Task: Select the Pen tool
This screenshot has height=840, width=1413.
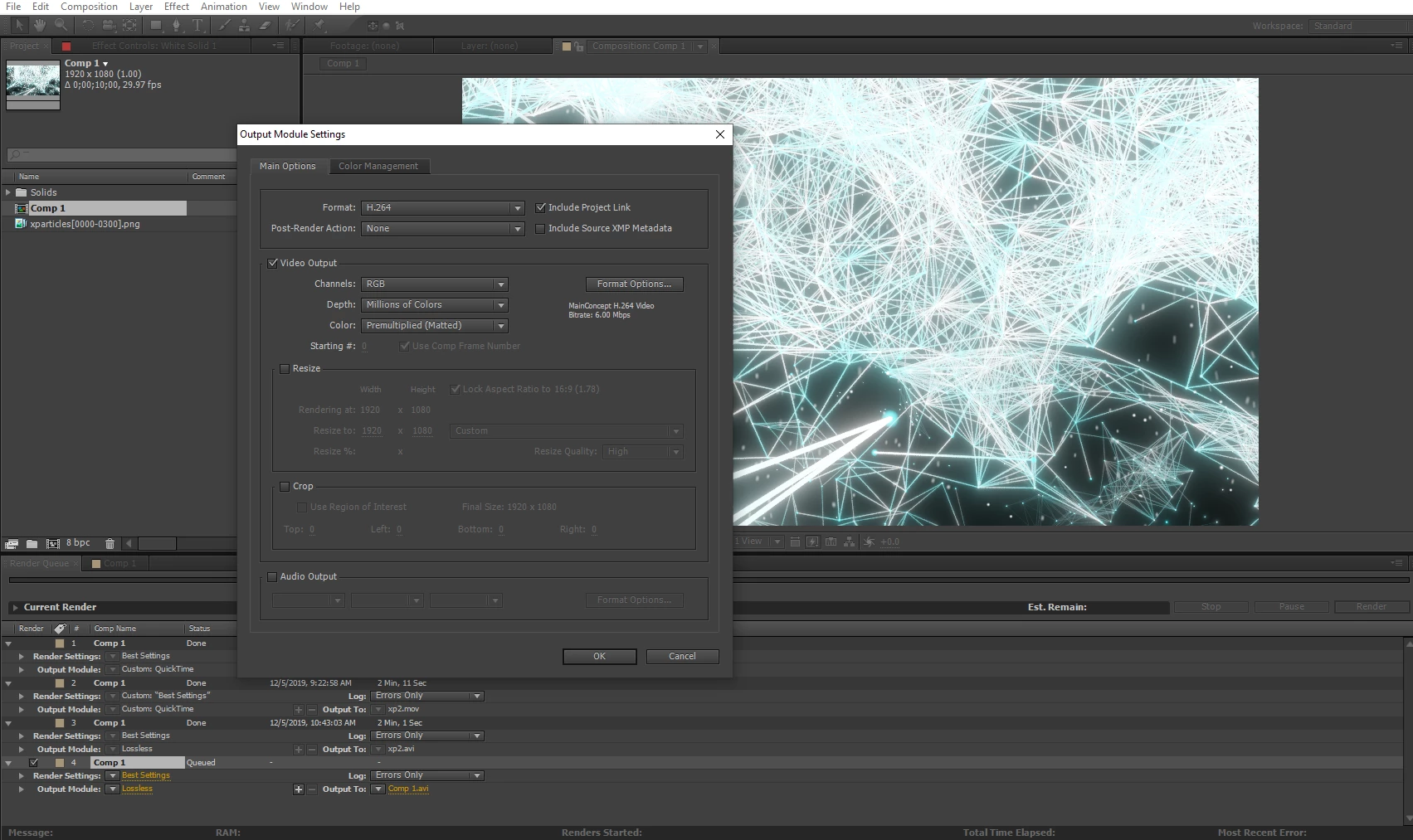Action: coord(177,26)
